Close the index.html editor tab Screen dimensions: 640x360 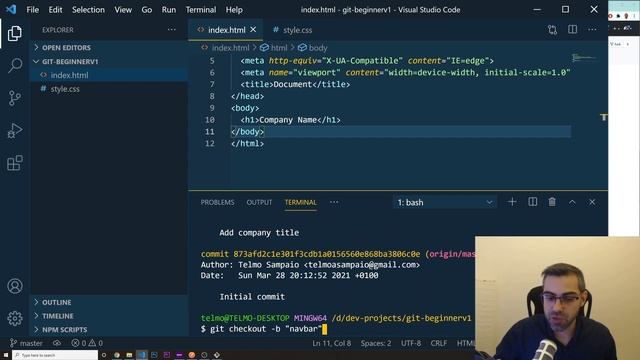click(253, 29)
